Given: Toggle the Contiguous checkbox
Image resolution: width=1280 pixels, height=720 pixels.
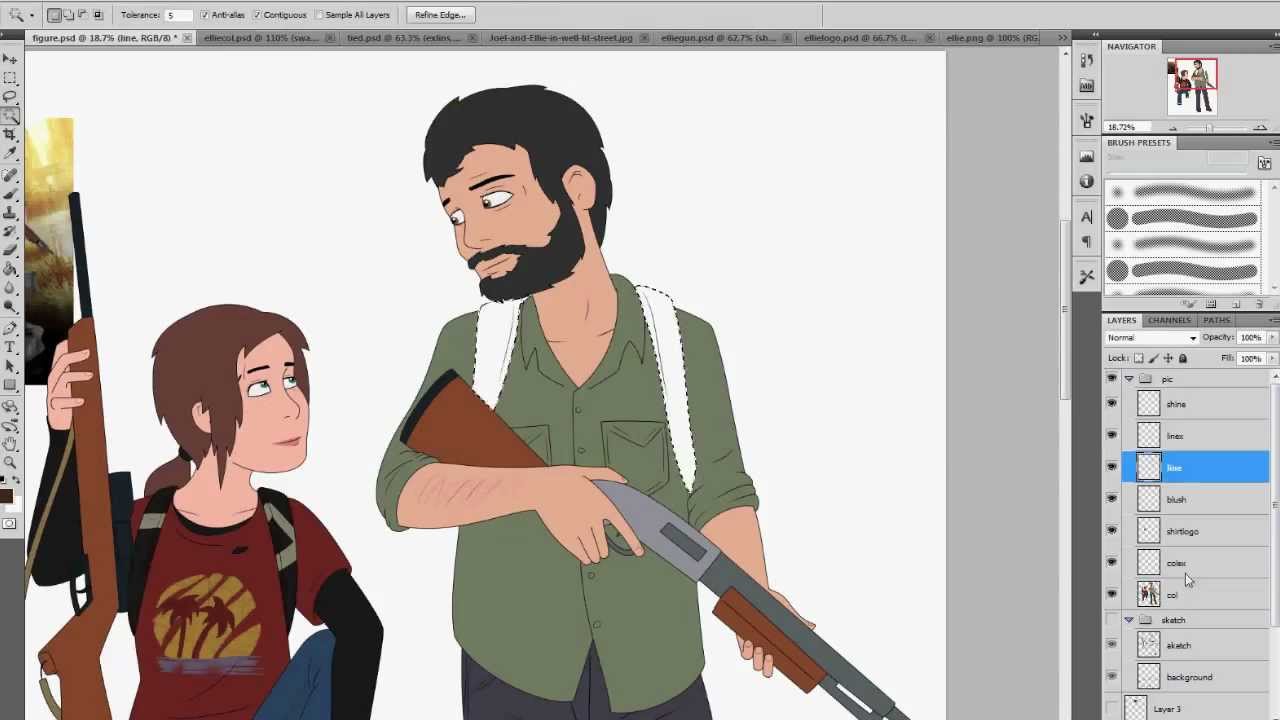Looking at the screenshot, I should 257,15.
